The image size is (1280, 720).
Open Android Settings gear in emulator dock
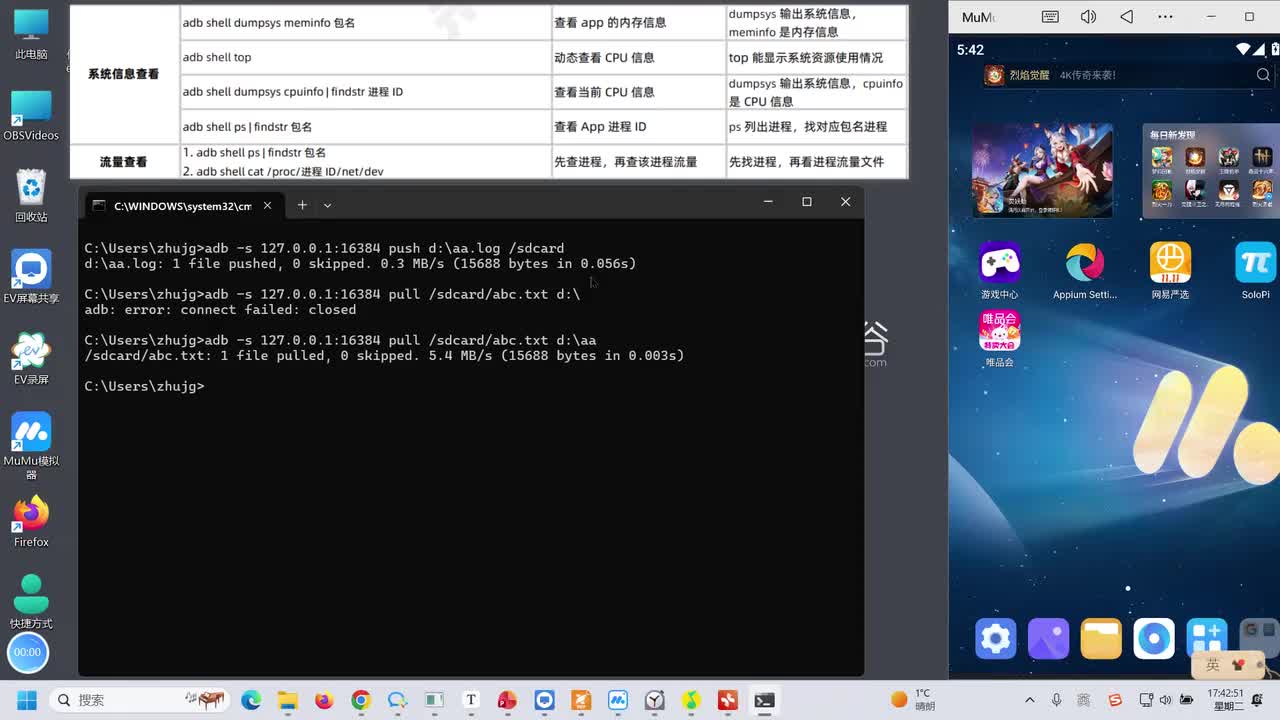point(996,638)
